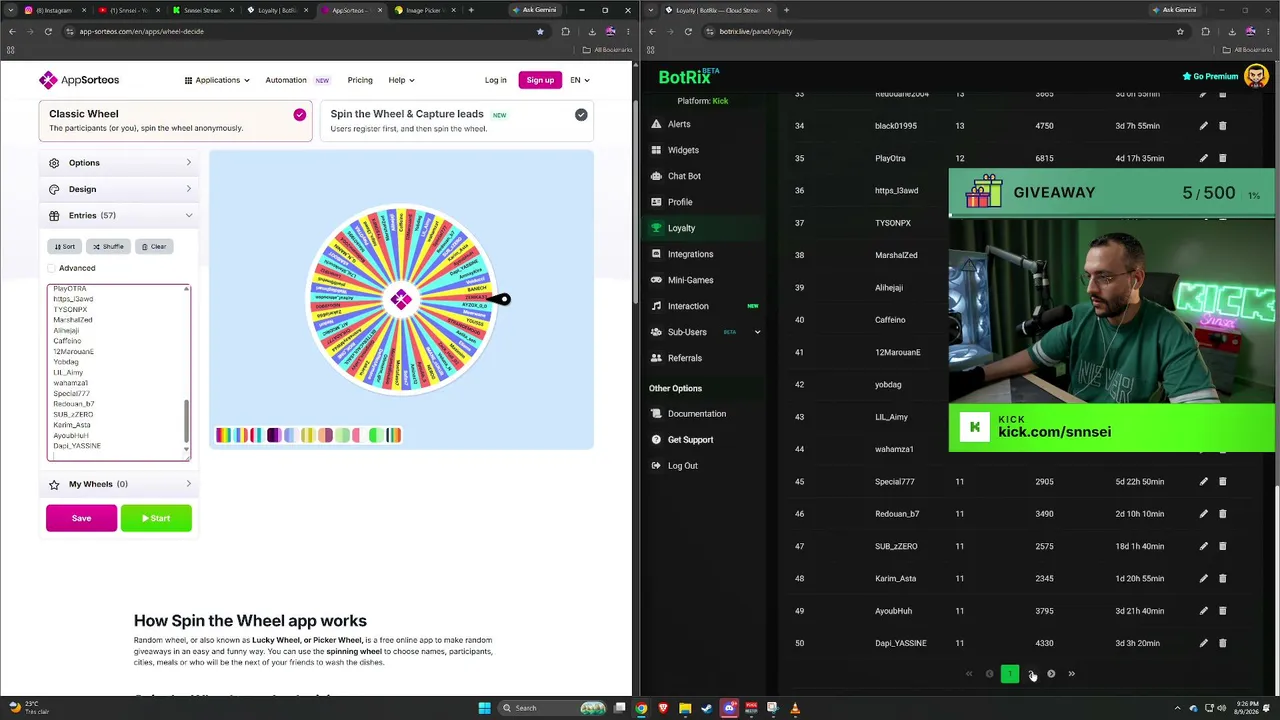Click the Log Out icon in BotRix
This screenshot has height=720, width=1280.
[656, 466]
